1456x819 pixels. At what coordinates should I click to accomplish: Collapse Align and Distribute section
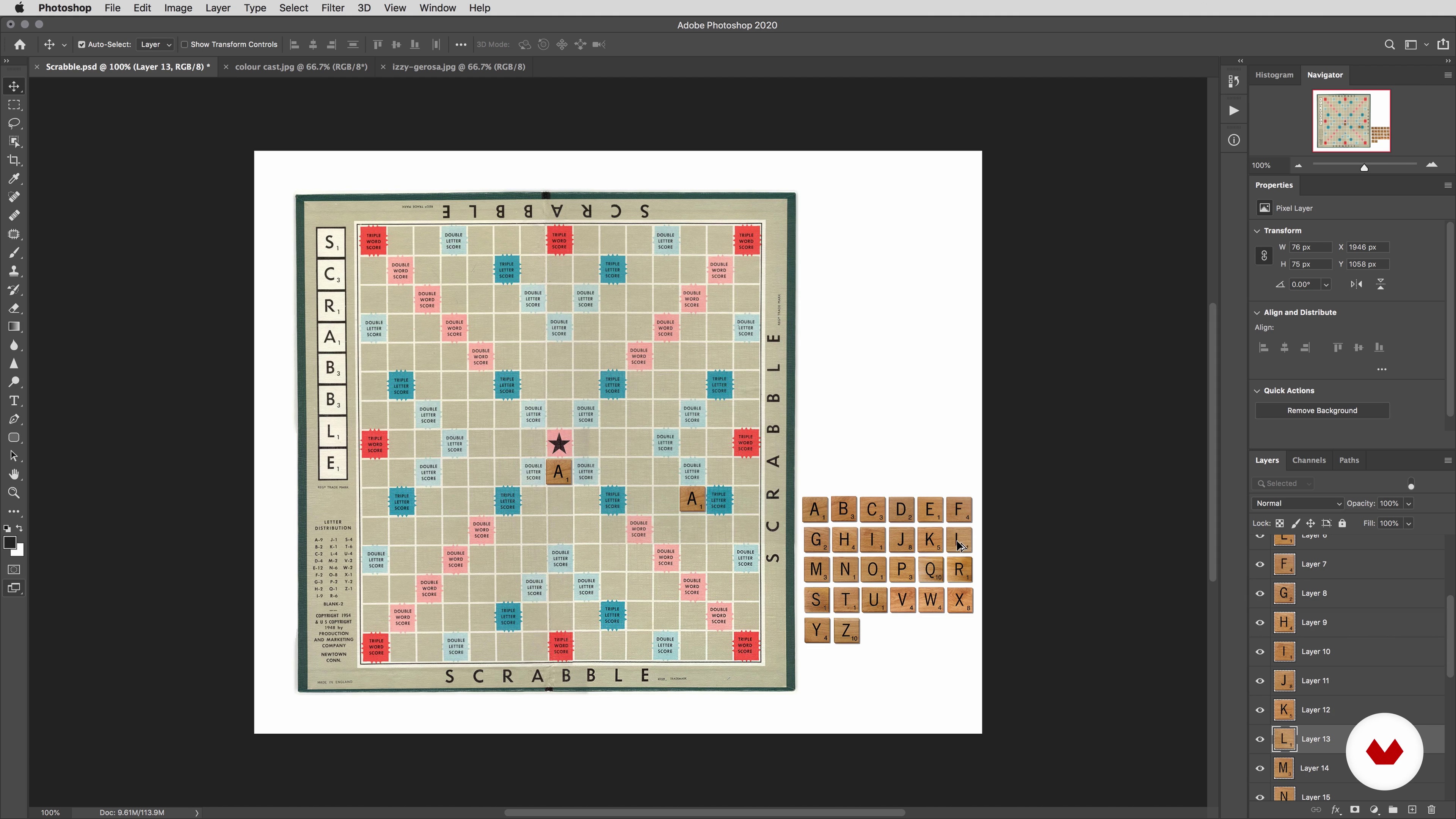(1257, 312)
